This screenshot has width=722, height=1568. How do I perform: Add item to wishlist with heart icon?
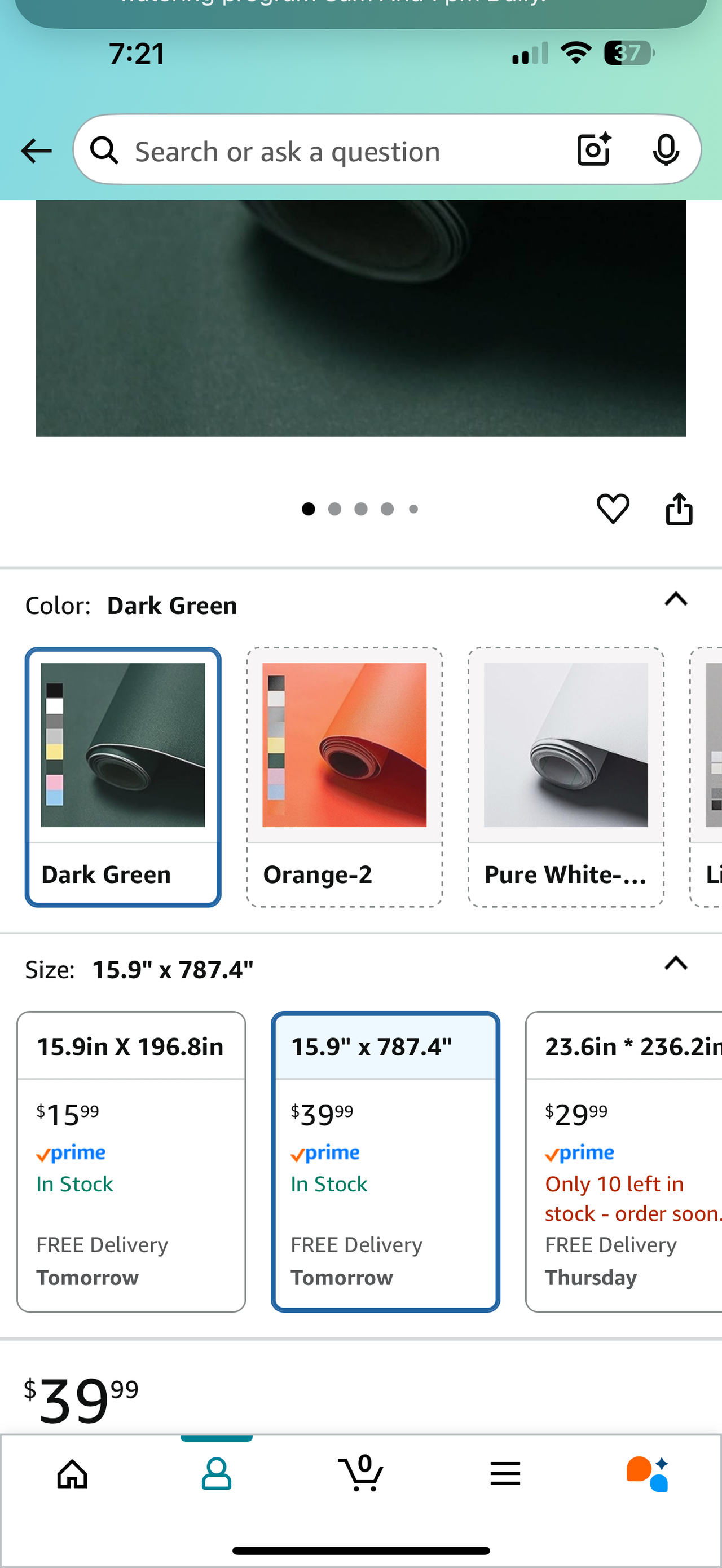coord(613,508)
